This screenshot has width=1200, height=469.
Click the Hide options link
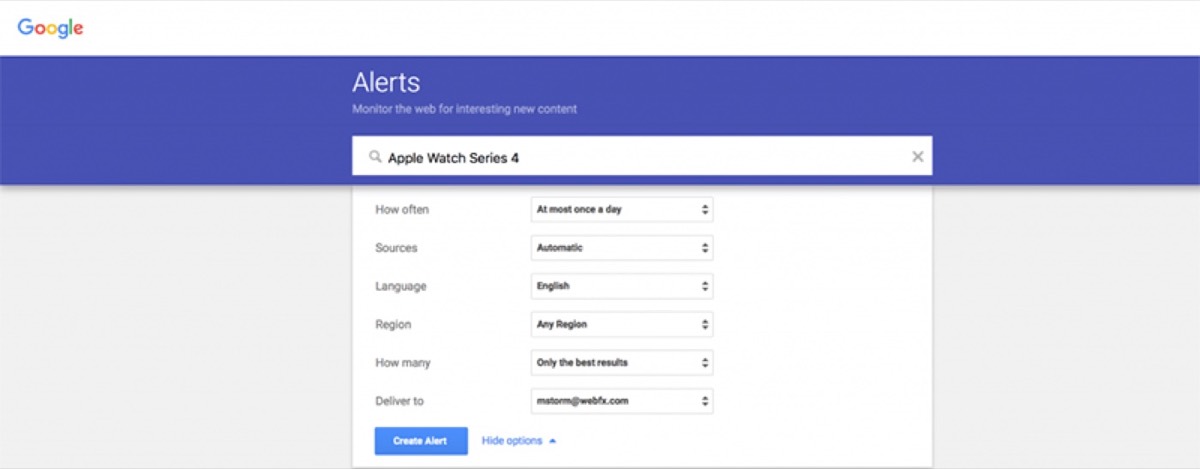click(511, 441)
